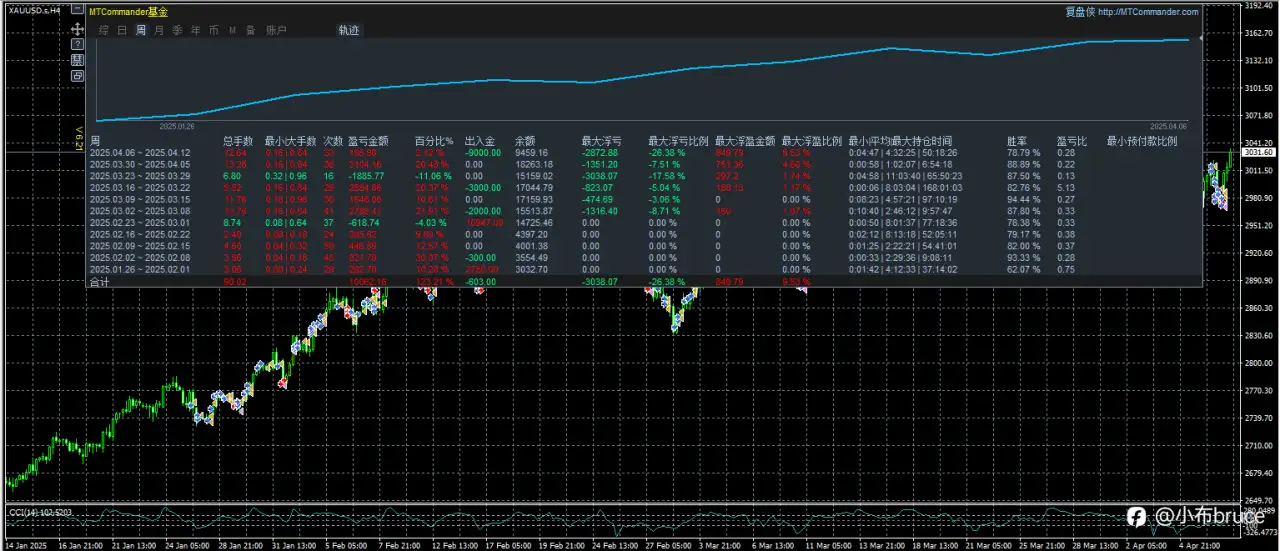Select the 周 weekly tab

click(141, 30)
